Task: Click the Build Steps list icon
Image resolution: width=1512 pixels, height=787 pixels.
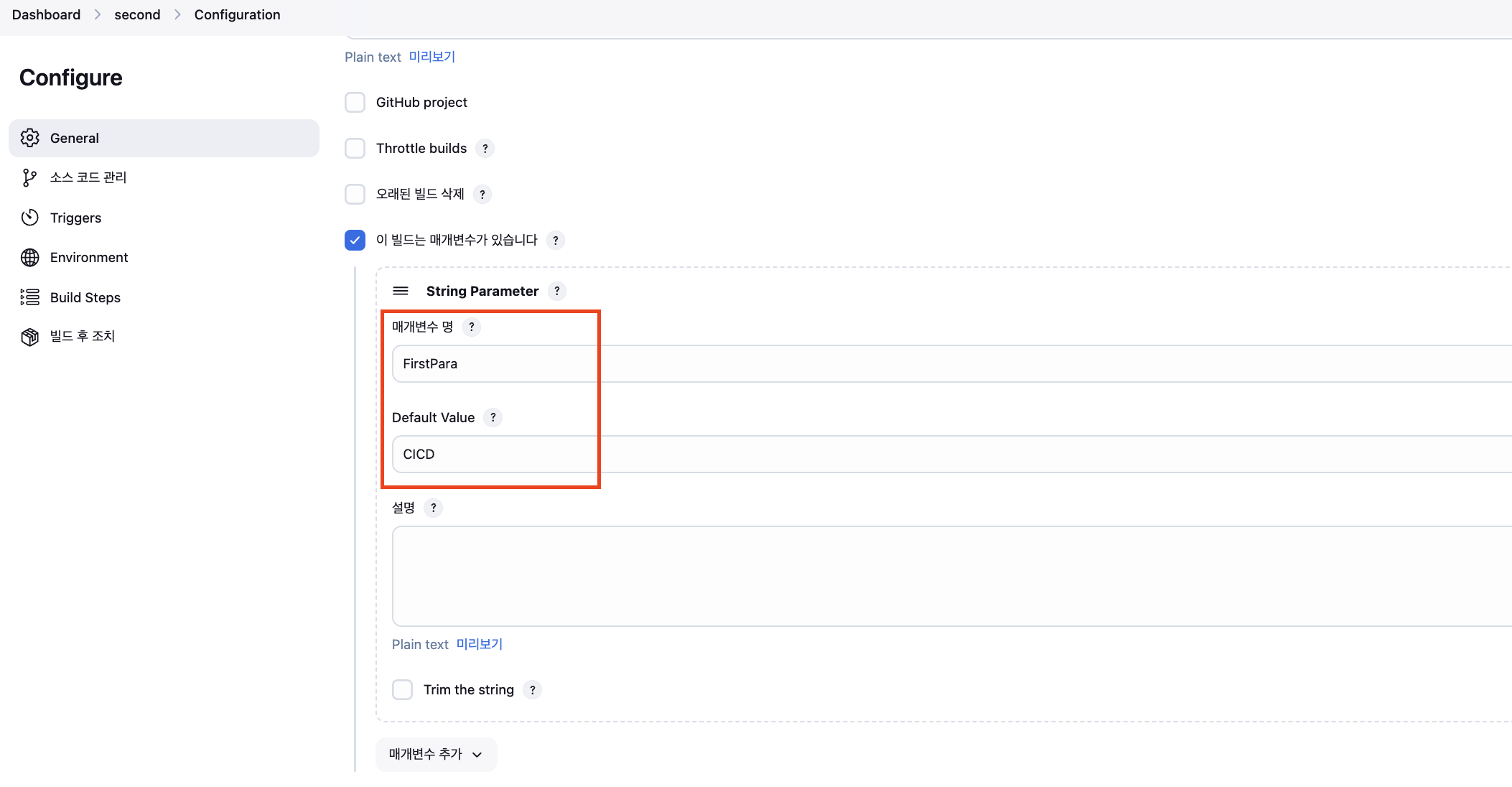Action: [29, 297]
